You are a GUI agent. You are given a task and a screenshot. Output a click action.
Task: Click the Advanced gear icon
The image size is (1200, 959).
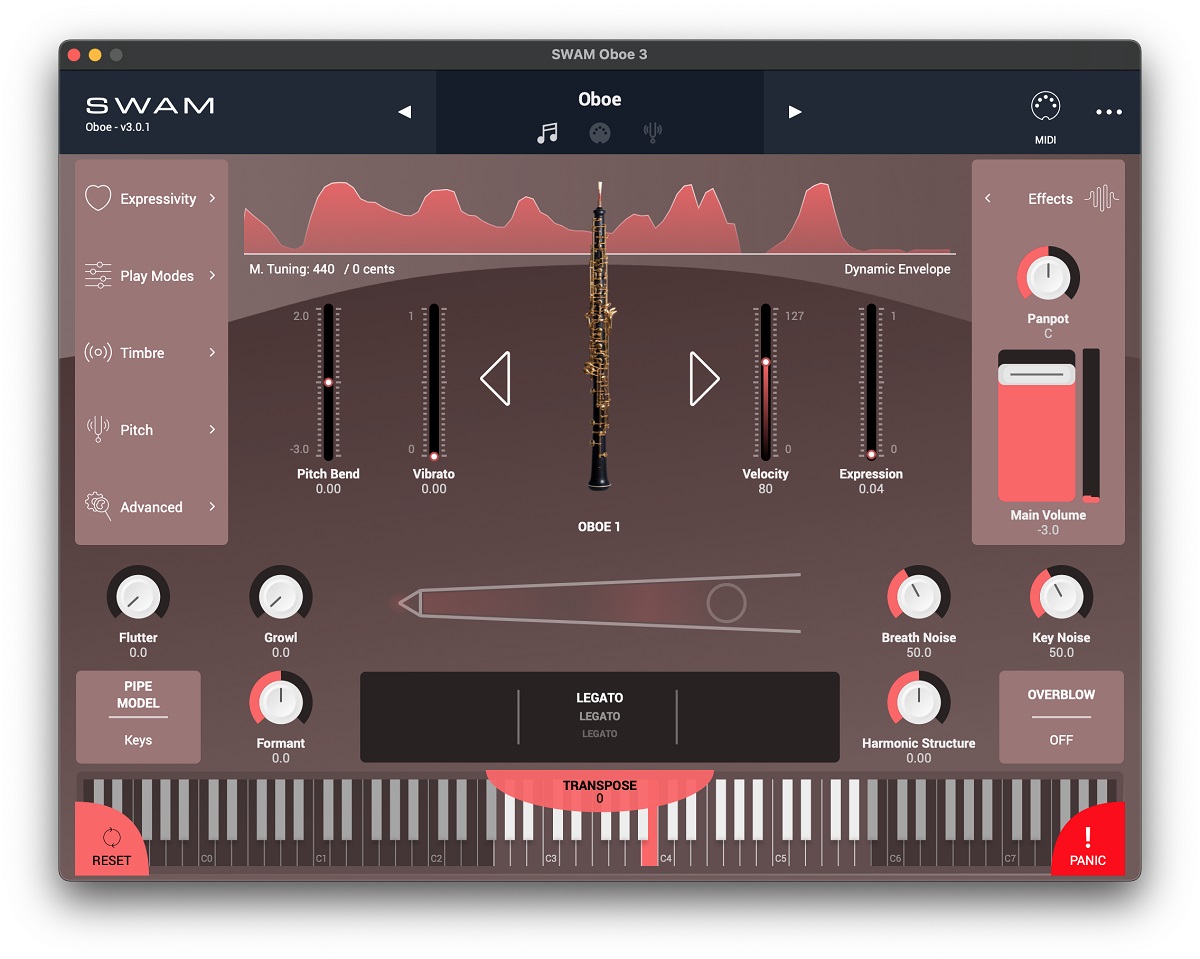(x=98, y=506)
